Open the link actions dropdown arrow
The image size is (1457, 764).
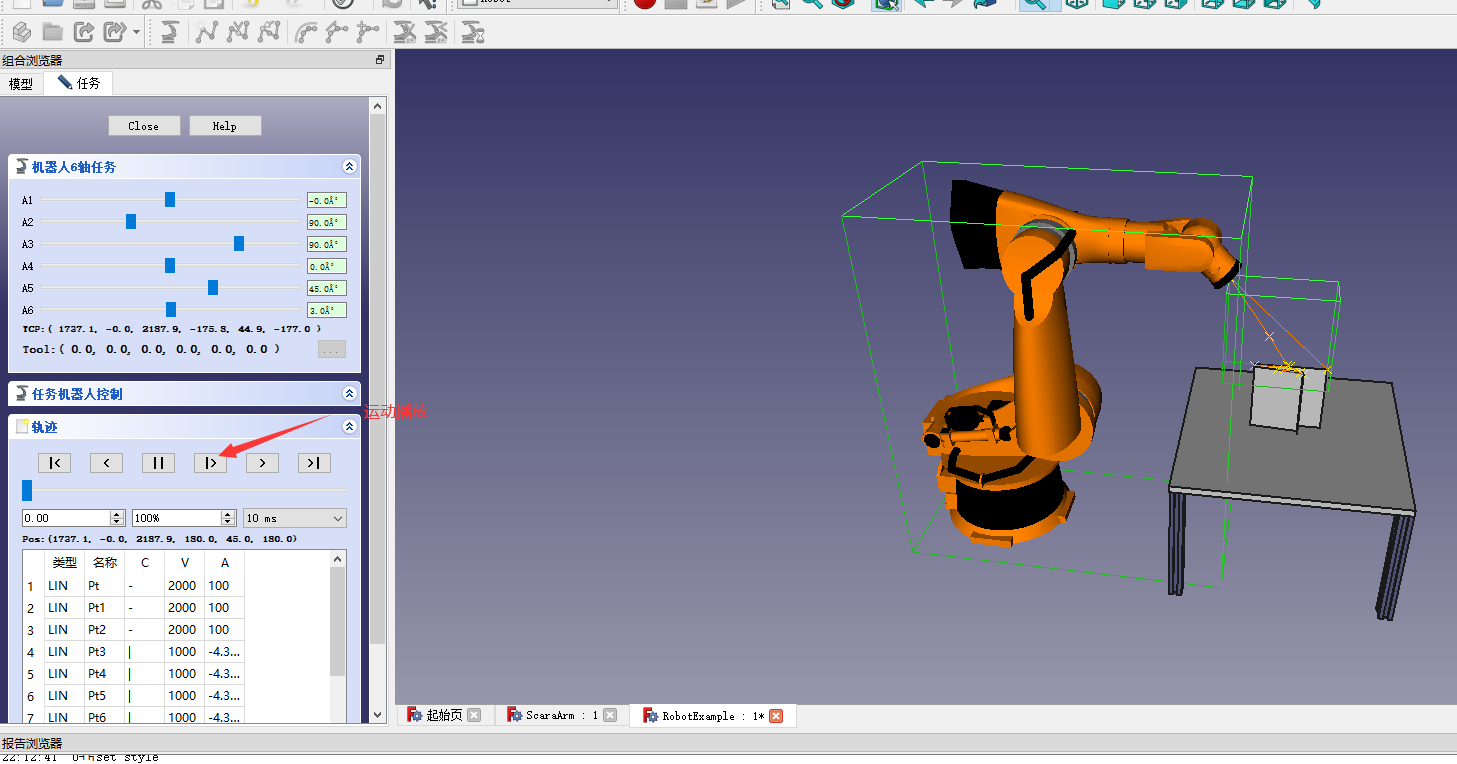click(x=137, y=33)
